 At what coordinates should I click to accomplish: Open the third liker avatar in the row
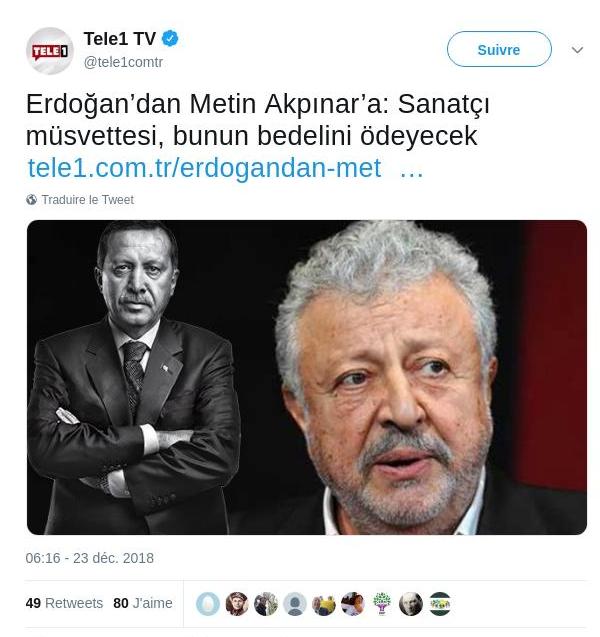[266, 603]
